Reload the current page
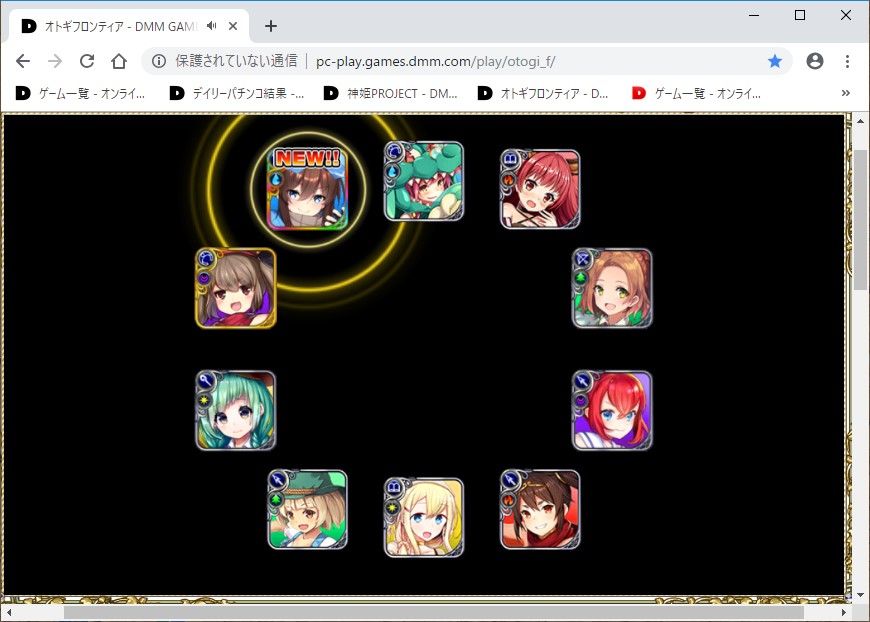870x622 pixels. (87, 61)
